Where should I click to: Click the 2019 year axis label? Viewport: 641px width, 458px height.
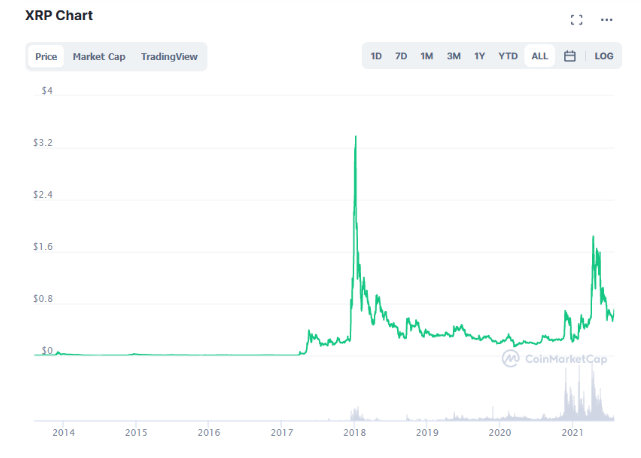click(x=427, y=433)
